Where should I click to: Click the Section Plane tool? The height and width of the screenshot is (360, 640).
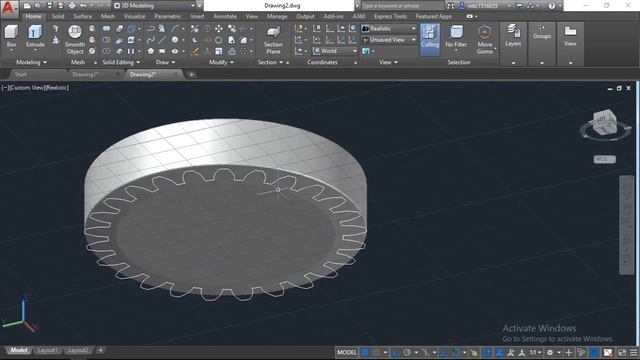pyautogui.click(x=273, y=40)
